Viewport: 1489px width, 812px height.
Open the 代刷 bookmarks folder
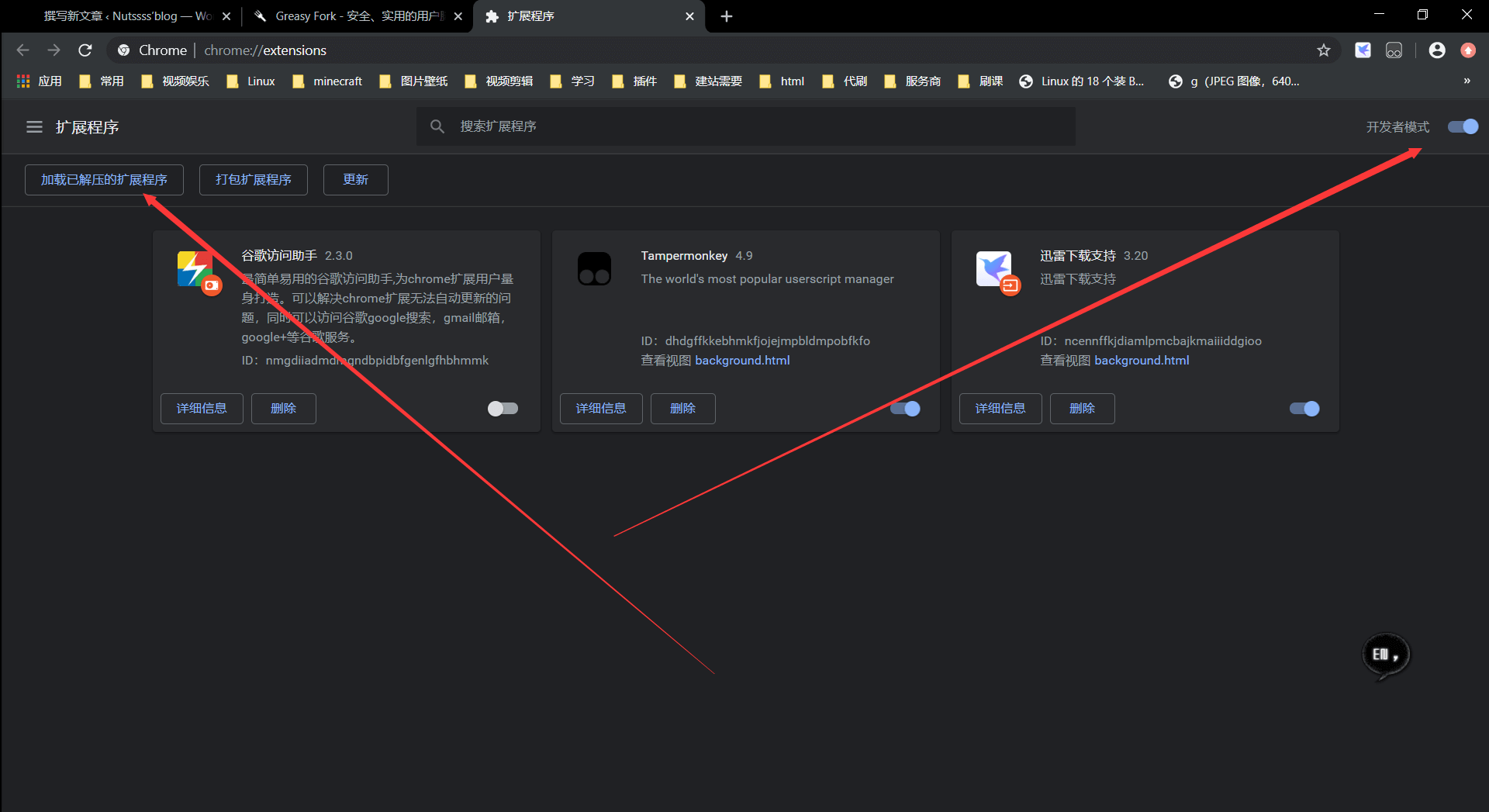tap(845, 81)
